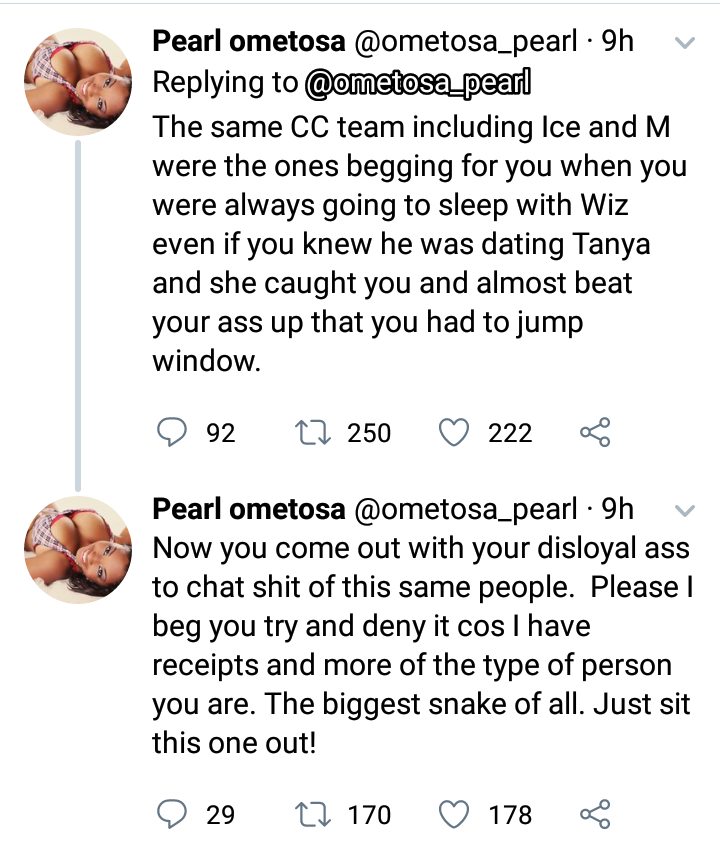Expand the second tweet's options chevron

click(686, 511)
